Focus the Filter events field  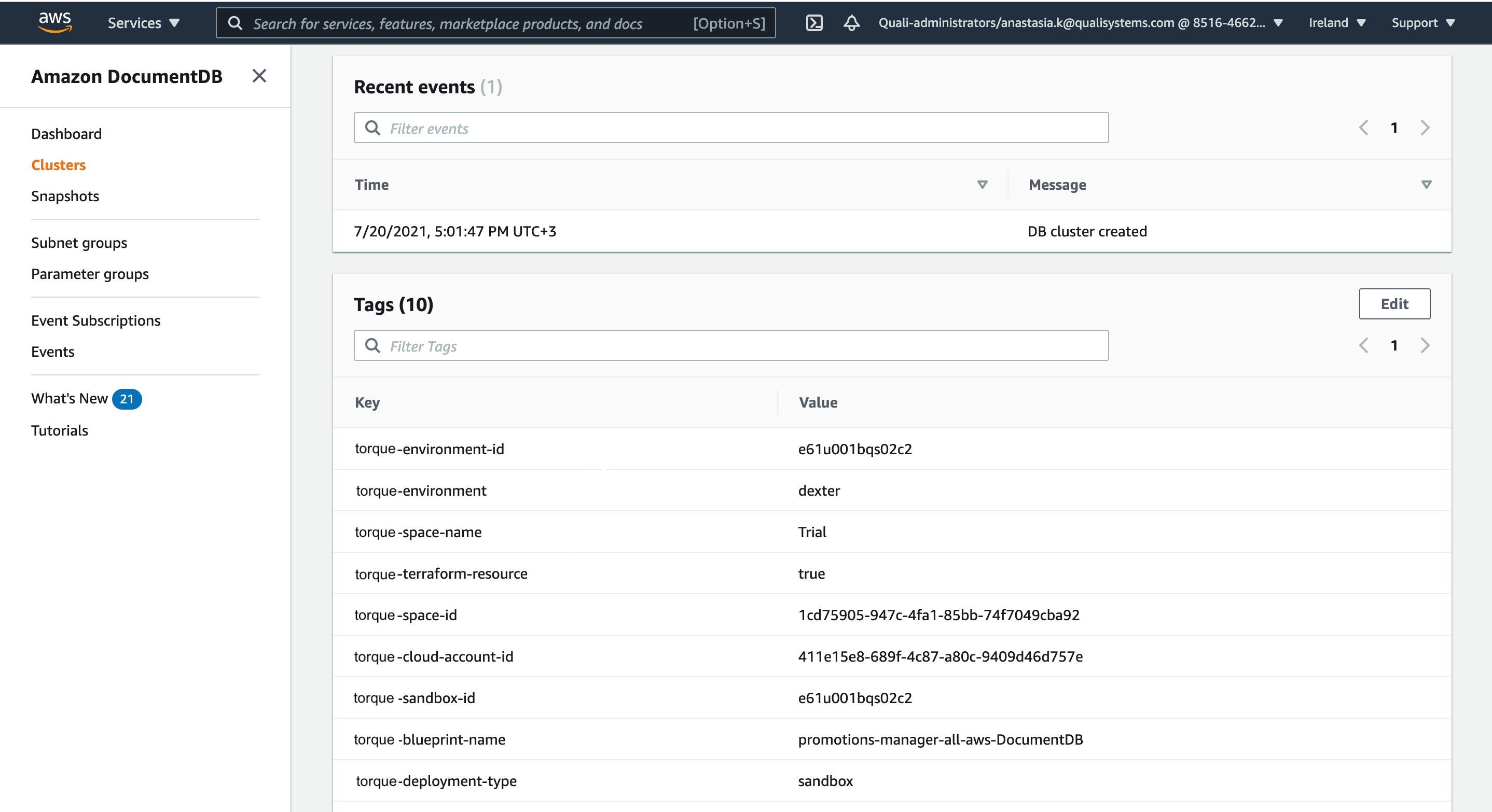(x=731, y=128)
